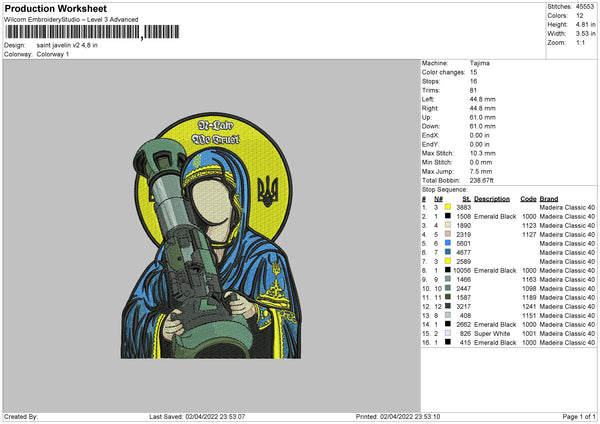Click the "Code" column header
The width and height of the screenshot is (600, 424).
pyautogui.click(x=528, y=199)
